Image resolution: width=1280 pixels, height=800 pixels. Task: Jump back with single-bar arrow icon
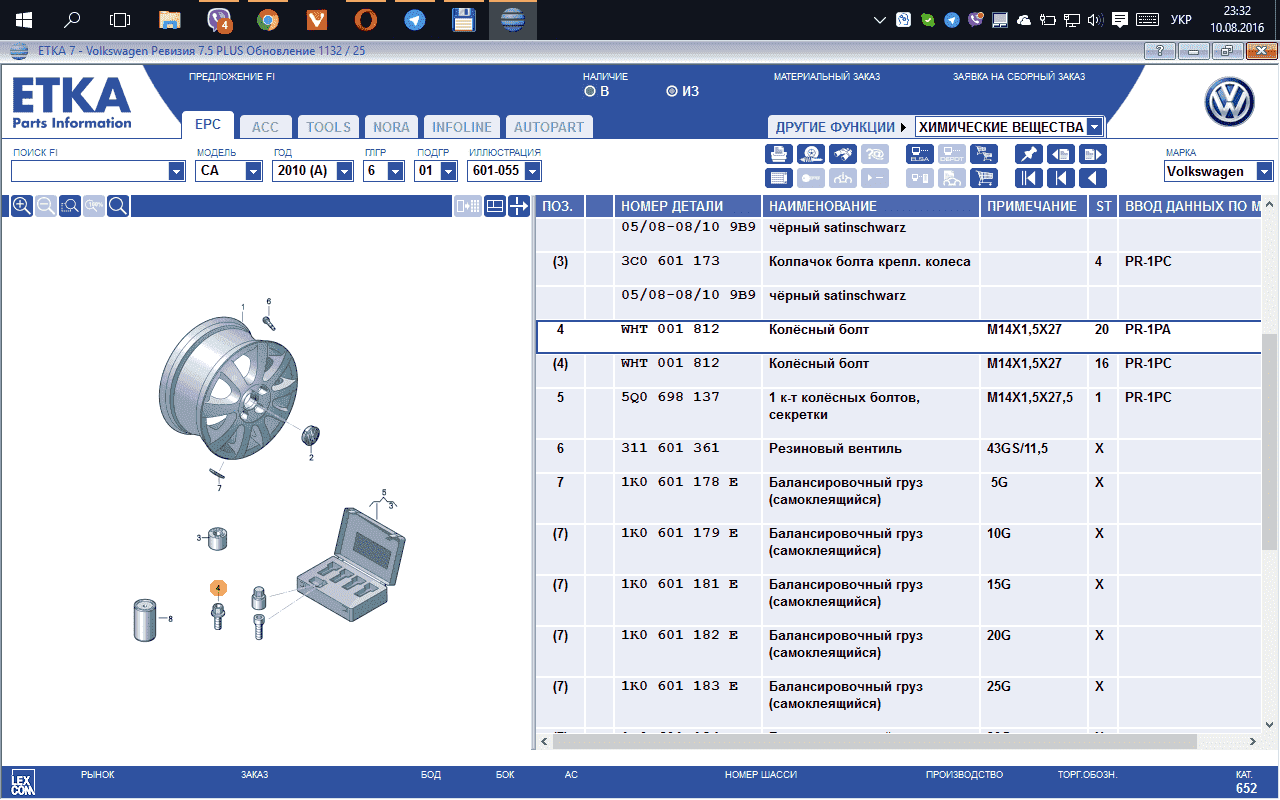pos(1060,178)
